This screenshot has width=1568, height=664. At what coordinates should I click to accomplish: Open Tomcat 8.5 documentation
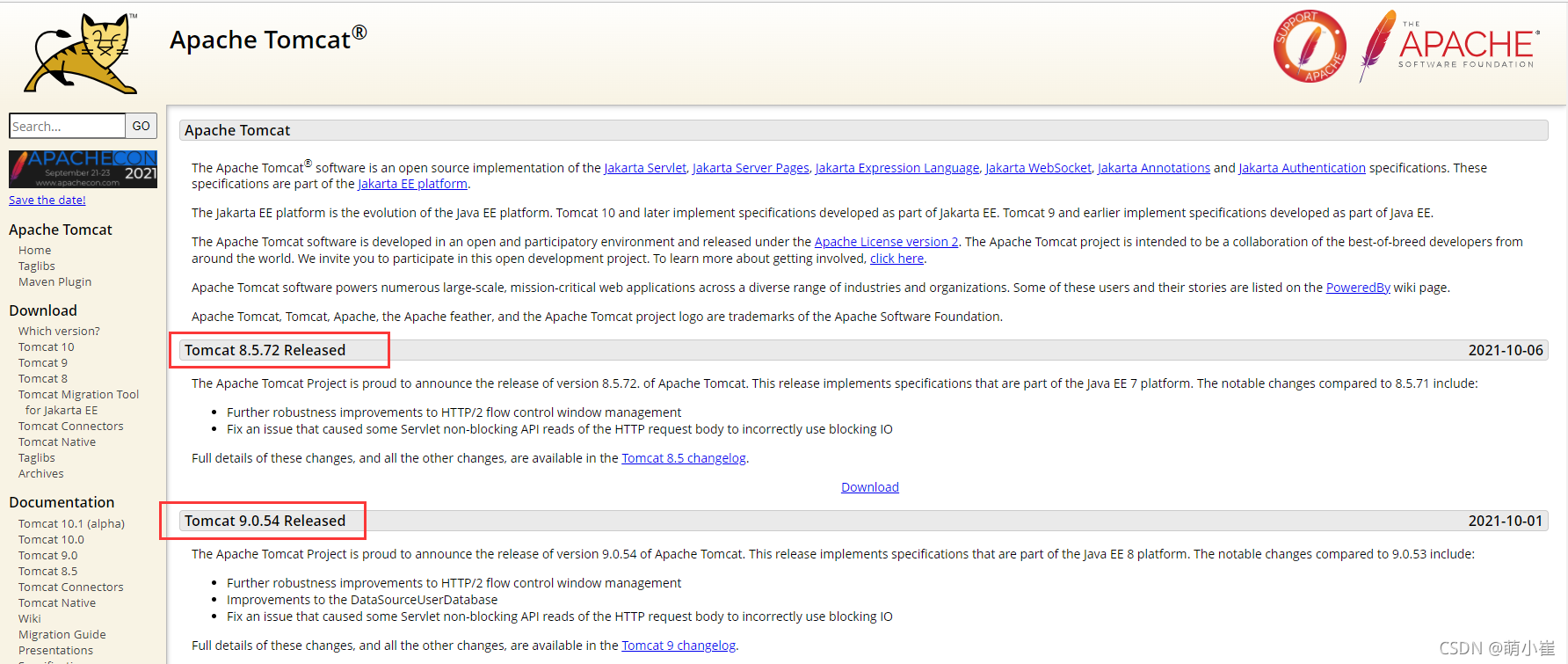48,572
